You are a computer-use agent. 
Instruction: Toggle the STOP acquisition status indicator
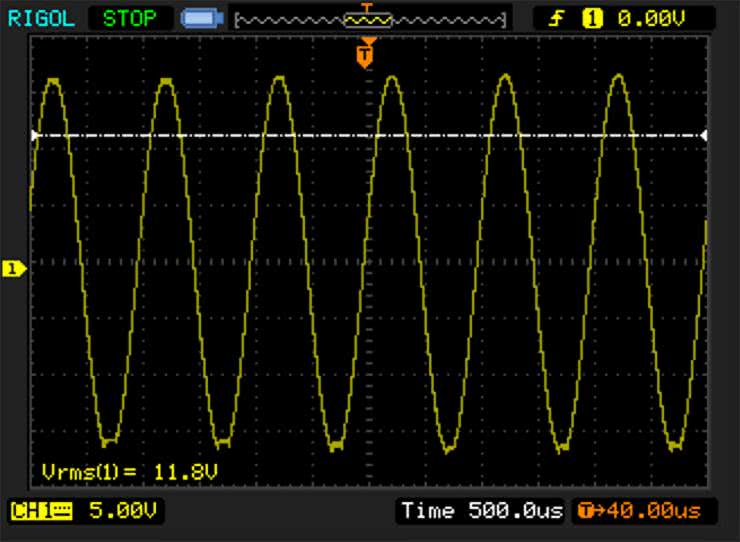pos(129,18)
